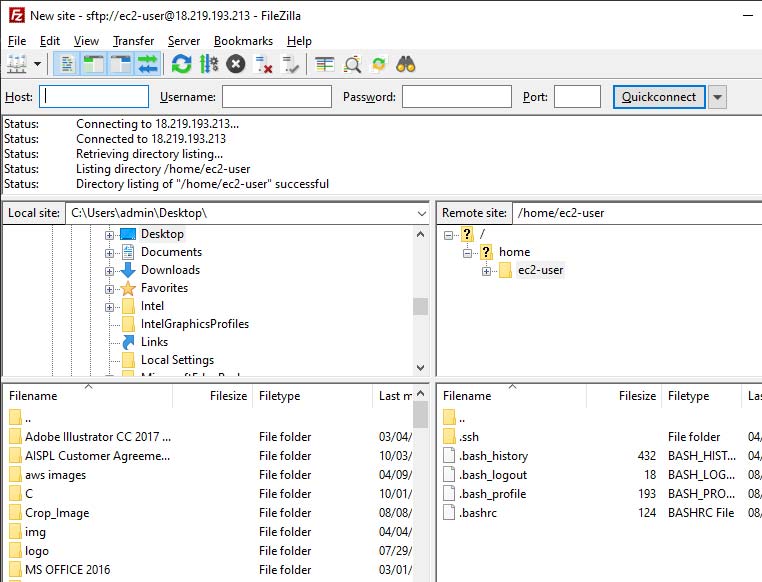This screenshot has width=762, height=582.
Task: Toggle message log display icon
Action: point(67,64)
